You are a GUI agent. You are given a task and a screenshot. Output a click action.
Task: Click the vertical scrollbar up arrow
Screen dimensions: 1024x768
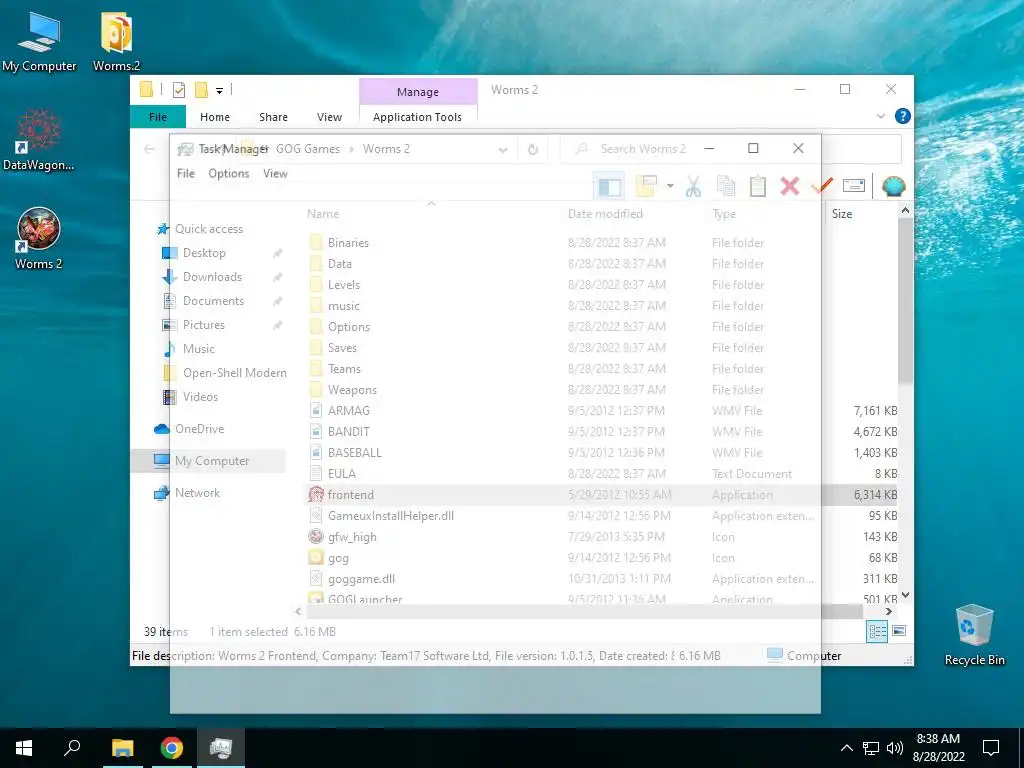(x=905, y=211)
